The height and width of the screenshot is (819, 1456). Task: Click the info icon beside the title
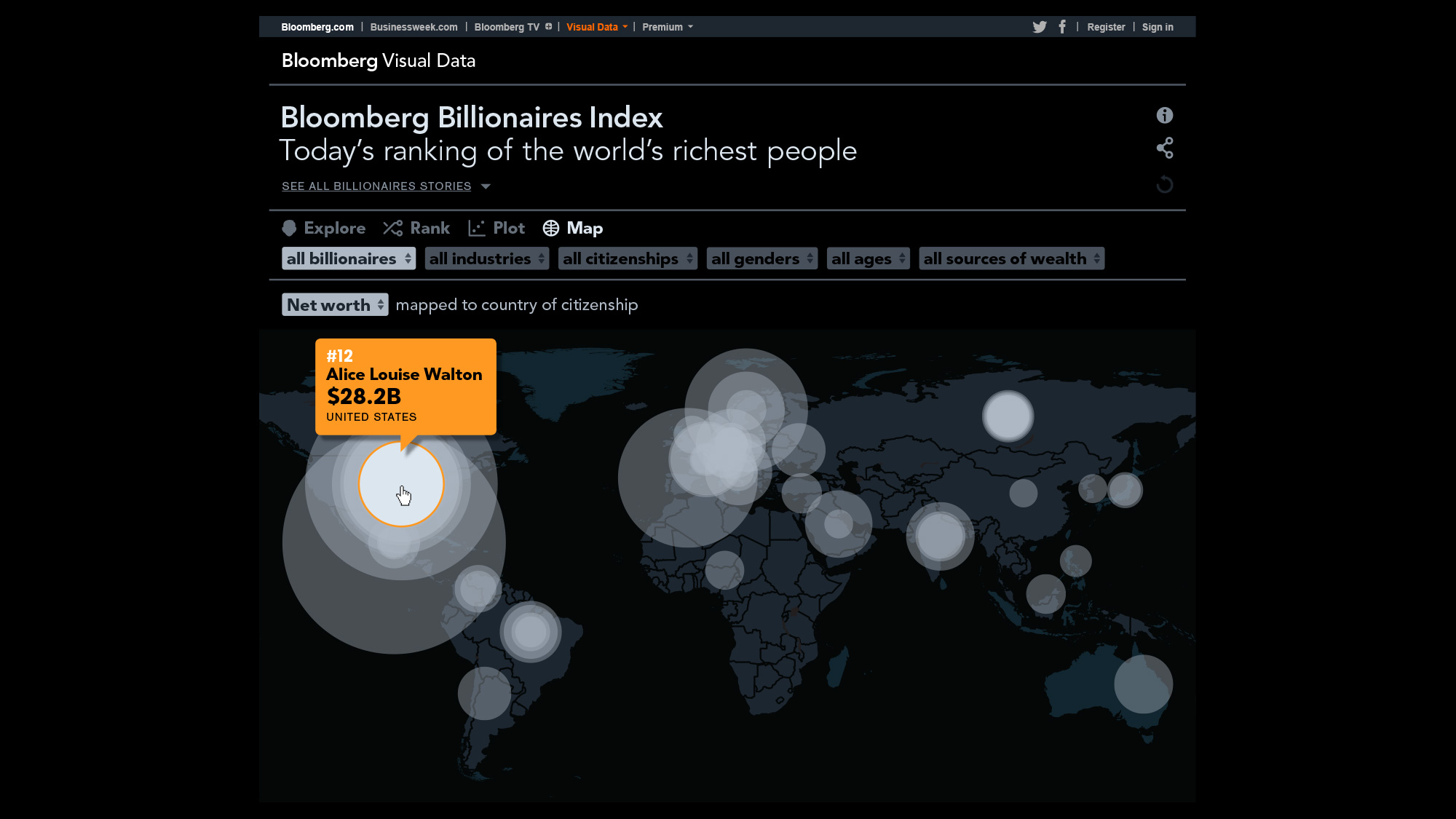click(1164, 115)
